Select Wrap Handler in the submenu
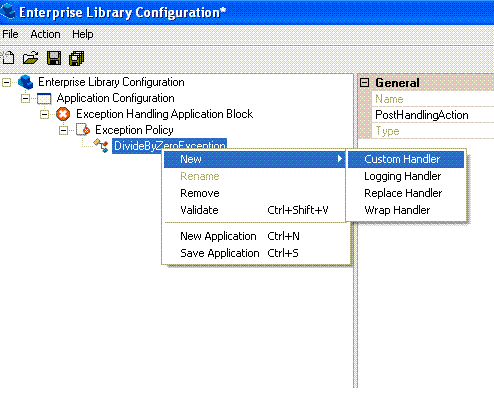This screenshot has height=414, width=494. tap(406, 210)
